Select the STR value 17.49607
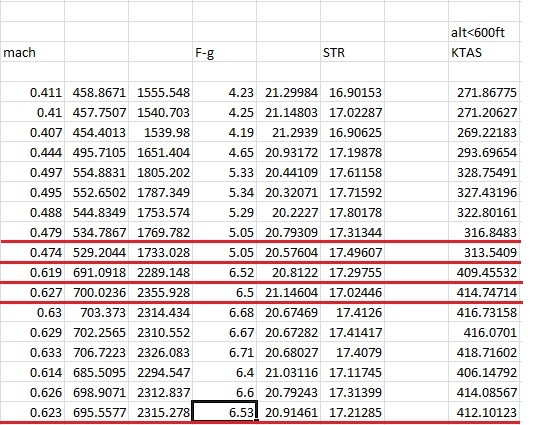 point(352,252)
